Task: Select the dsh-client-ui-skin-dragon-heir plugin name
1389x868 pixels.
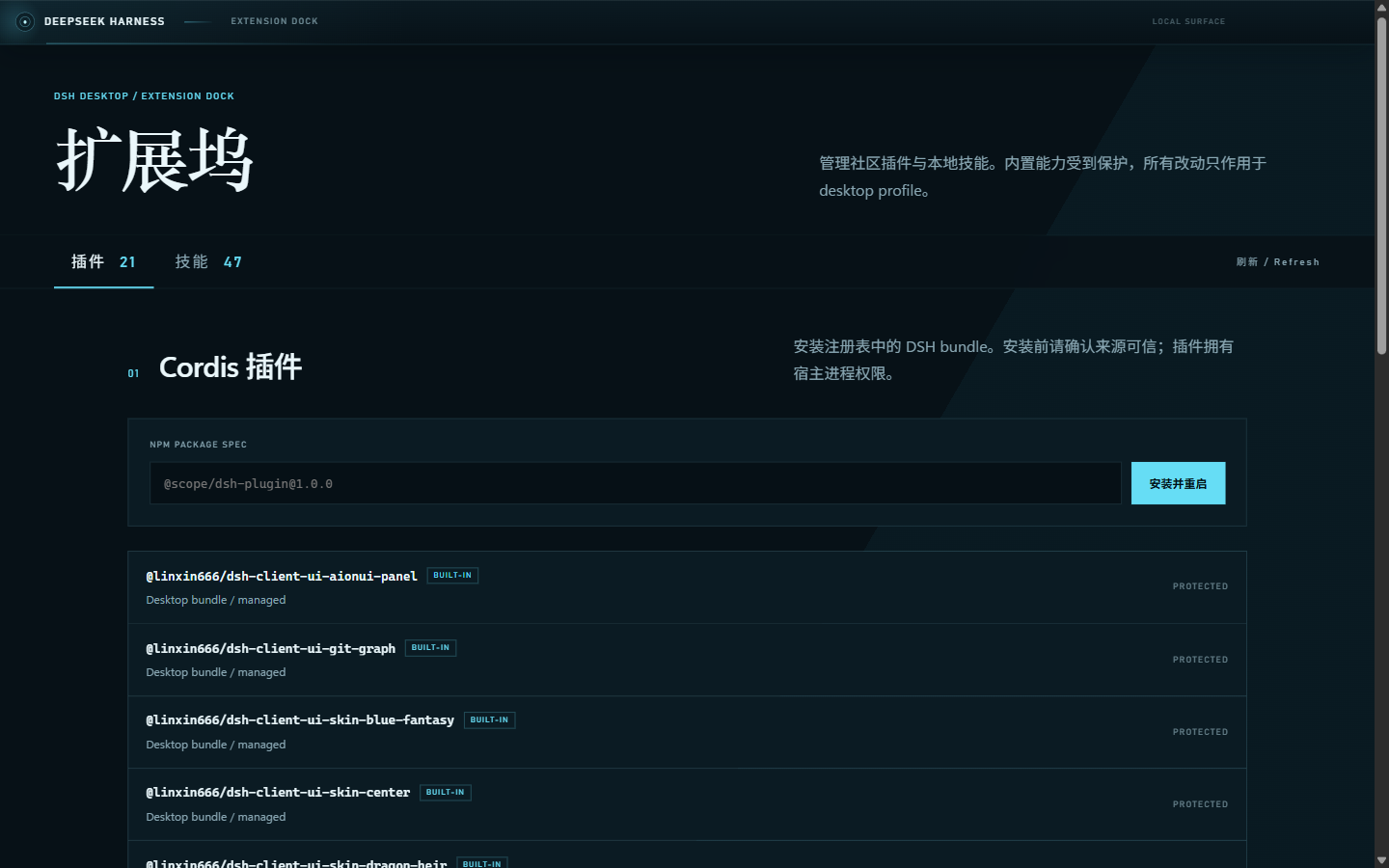Action: pos(296,863)
